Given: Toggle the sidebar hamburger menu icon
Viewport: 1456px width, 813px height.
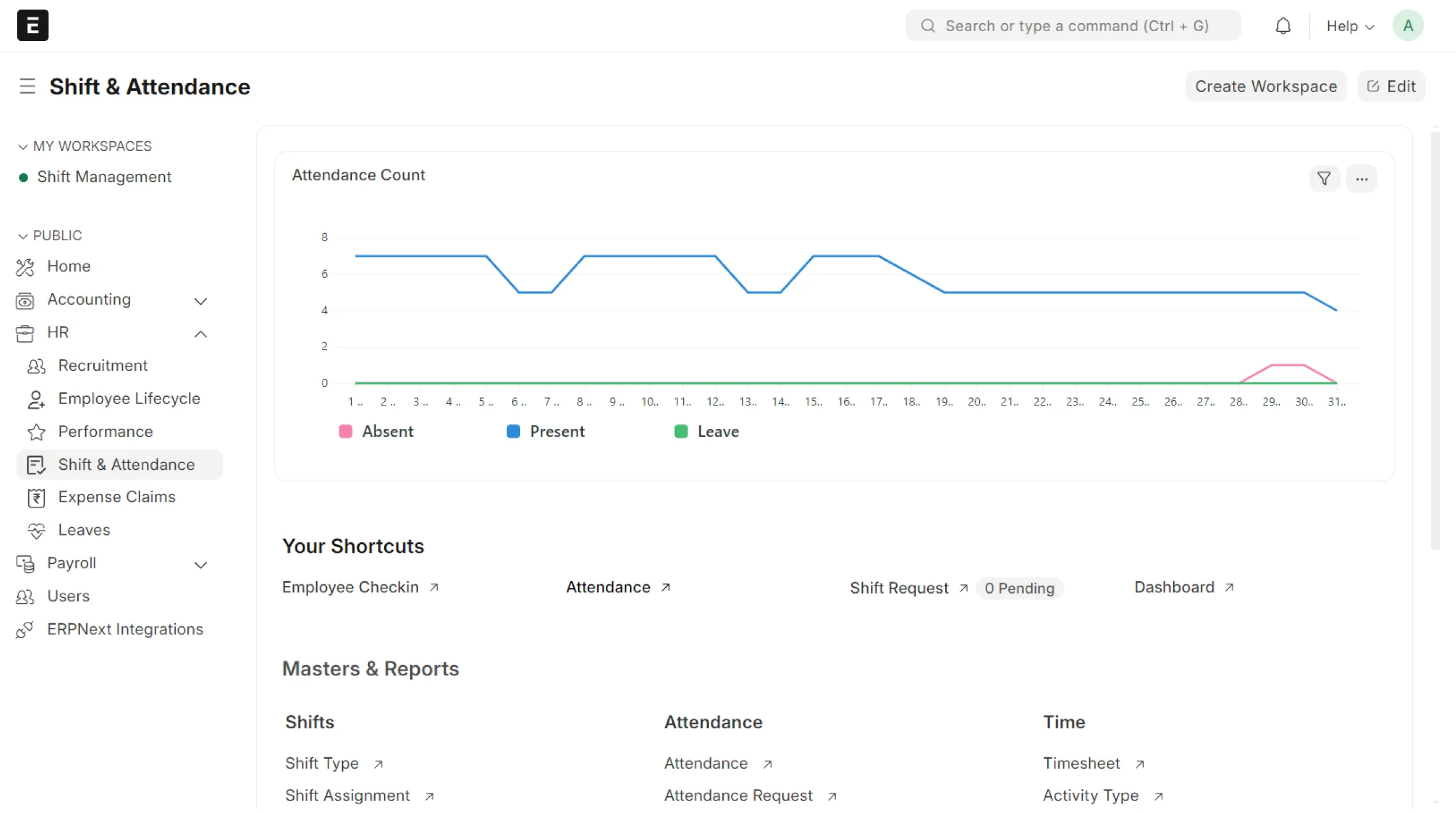Looking at the screenshot, I should point(27,86).
